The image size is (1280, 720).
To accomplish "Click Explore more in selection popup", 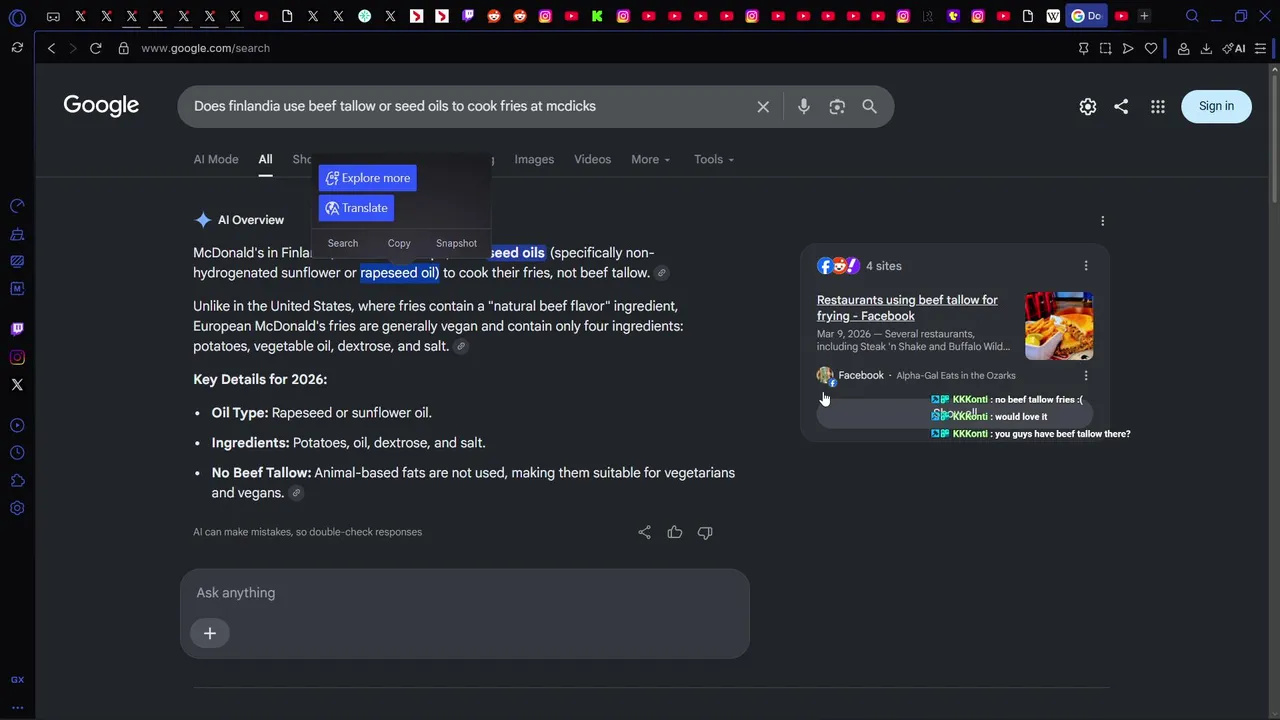I will [x=368, y=178].
